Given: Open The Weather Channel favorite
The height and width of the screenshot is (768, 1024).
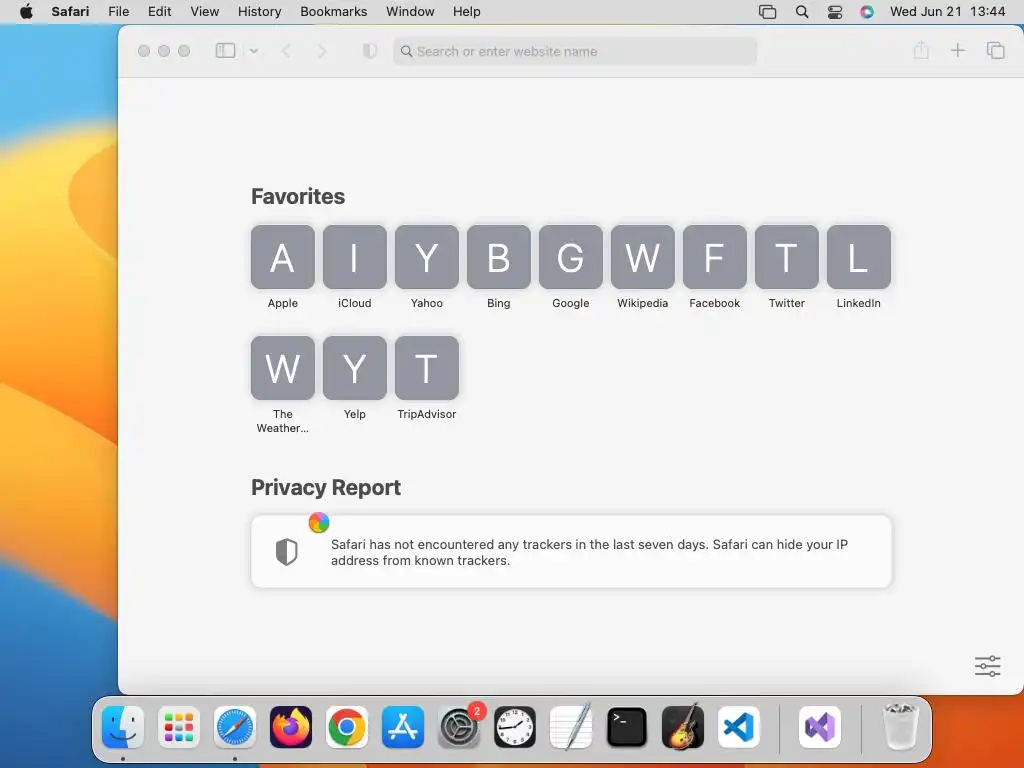Looking at the screenshot, I should (x=283, y=368).
